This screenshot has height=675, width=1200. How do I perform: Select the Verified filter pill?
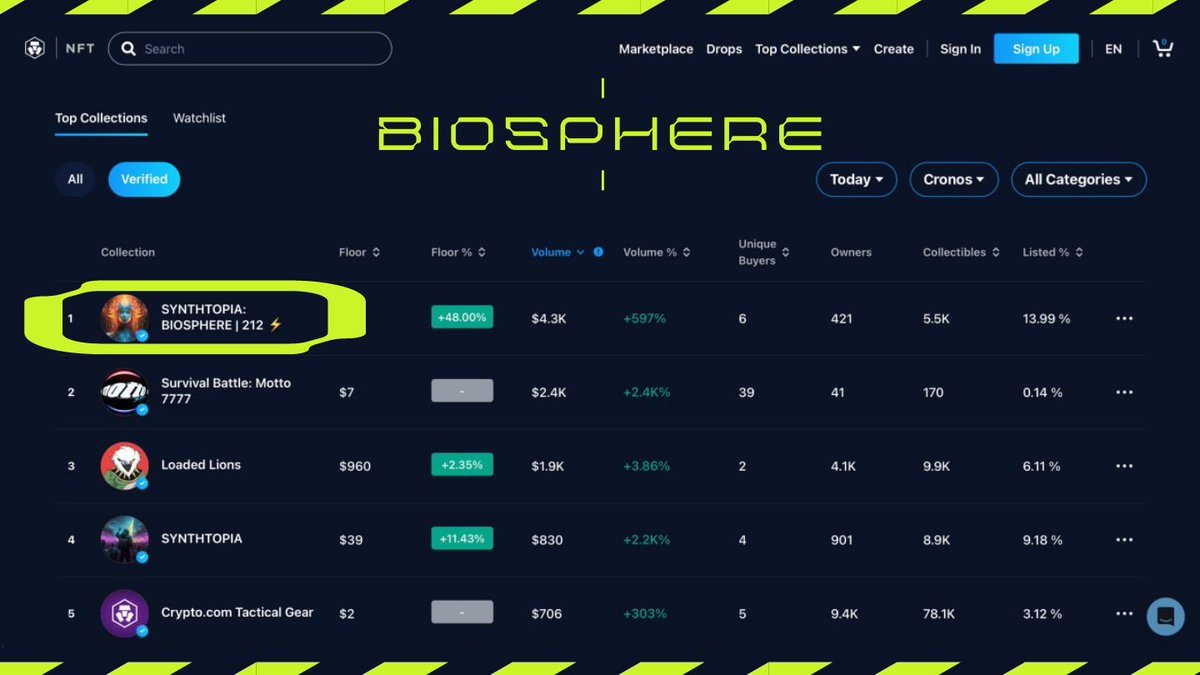pyautogui.click(x=144, y=179)
